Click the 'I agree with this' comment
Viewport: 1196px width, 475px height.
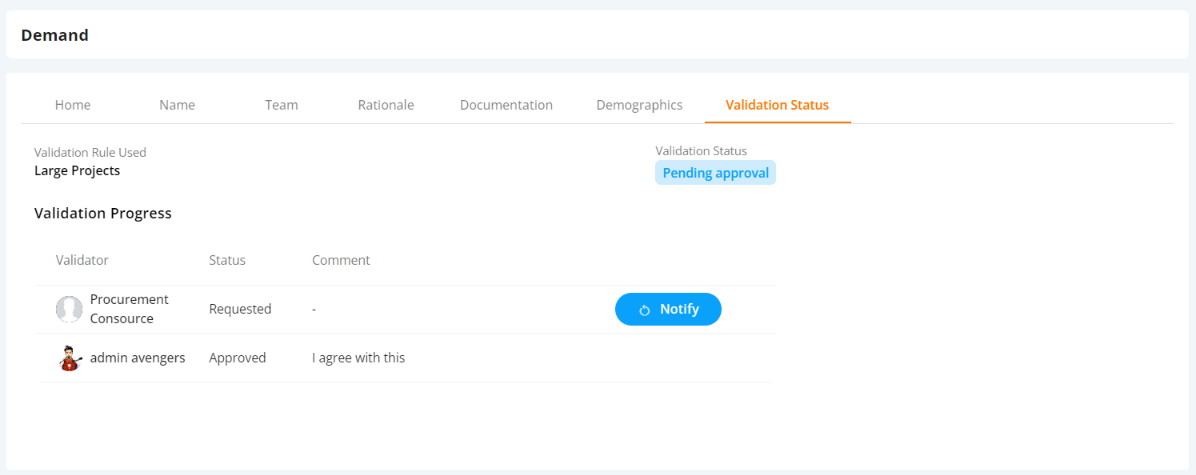358,358
